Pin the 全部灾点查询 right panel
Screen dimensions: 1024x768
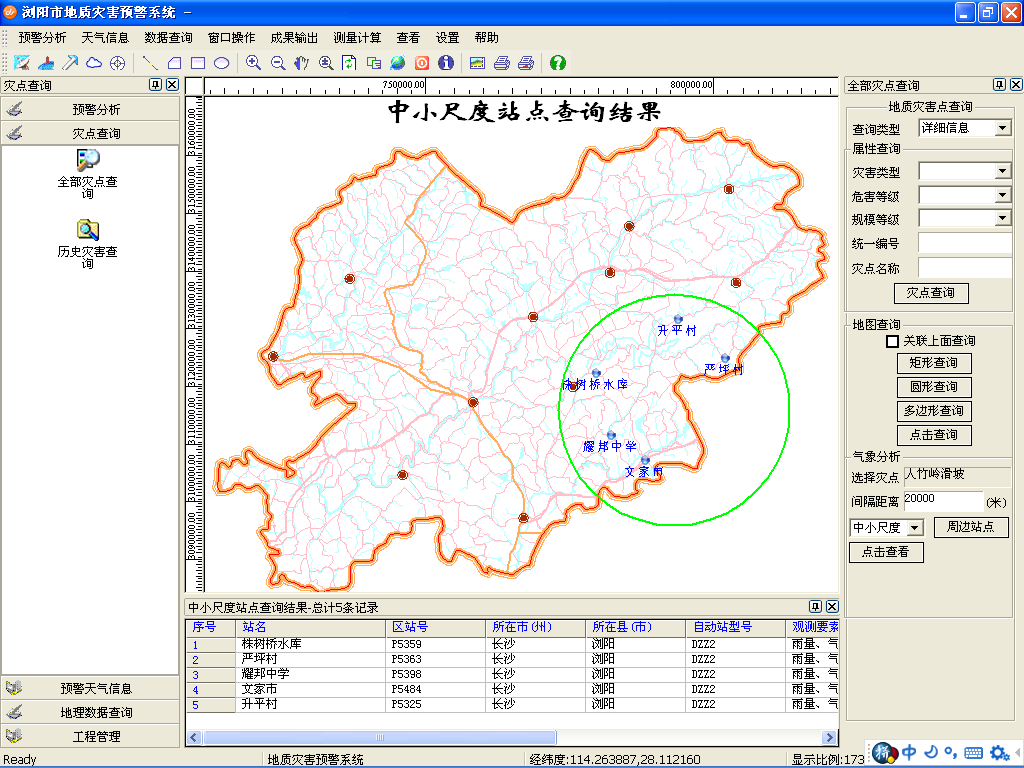click(x=998, y=85)
